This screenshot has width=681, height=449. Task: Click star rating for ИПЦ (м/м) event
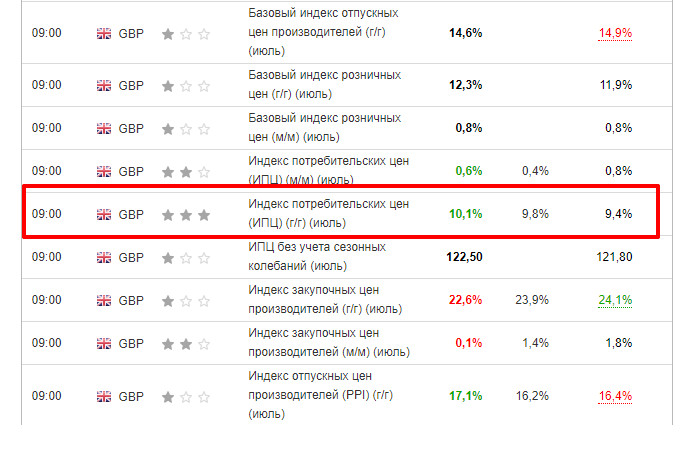pyautogui.click(x=186, y=171)
